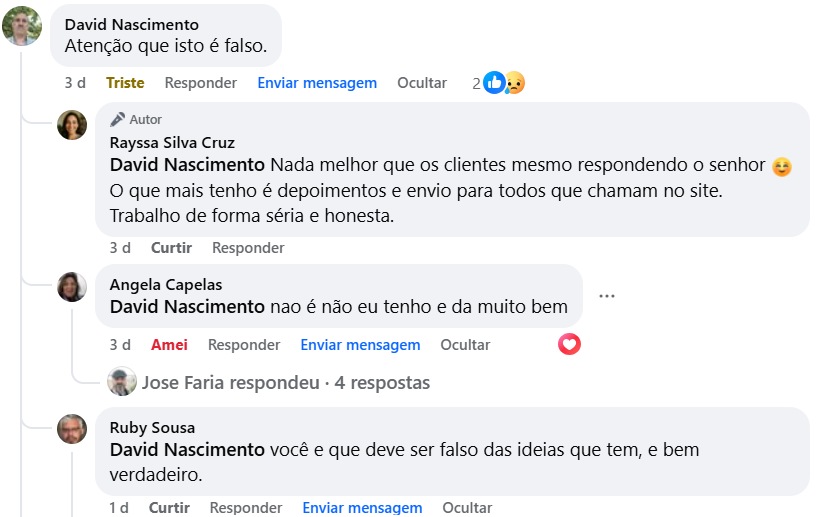Toggle the Triste reaction on David's comment
The height and width of the screenshot is (517, 827).
click(125, 83)
